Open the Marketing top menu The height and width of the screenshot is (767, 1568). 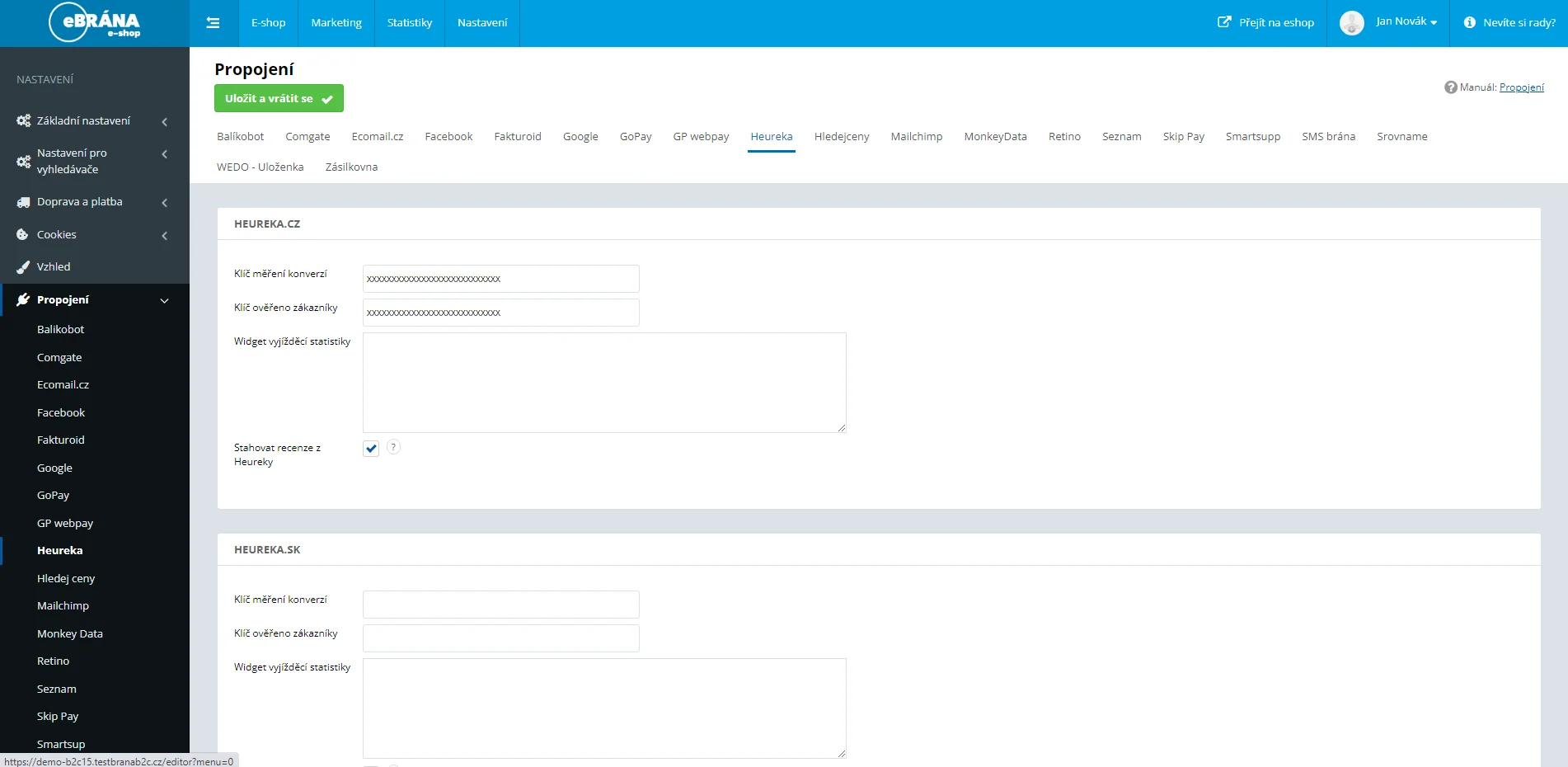[336, 23]
